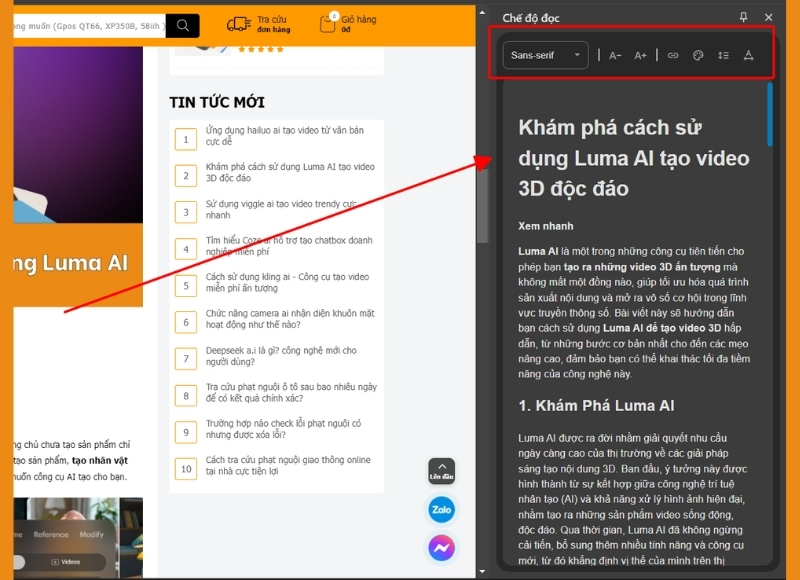800x580 pixels.
Task: Focus the product search input field
Action: [89, 26]
